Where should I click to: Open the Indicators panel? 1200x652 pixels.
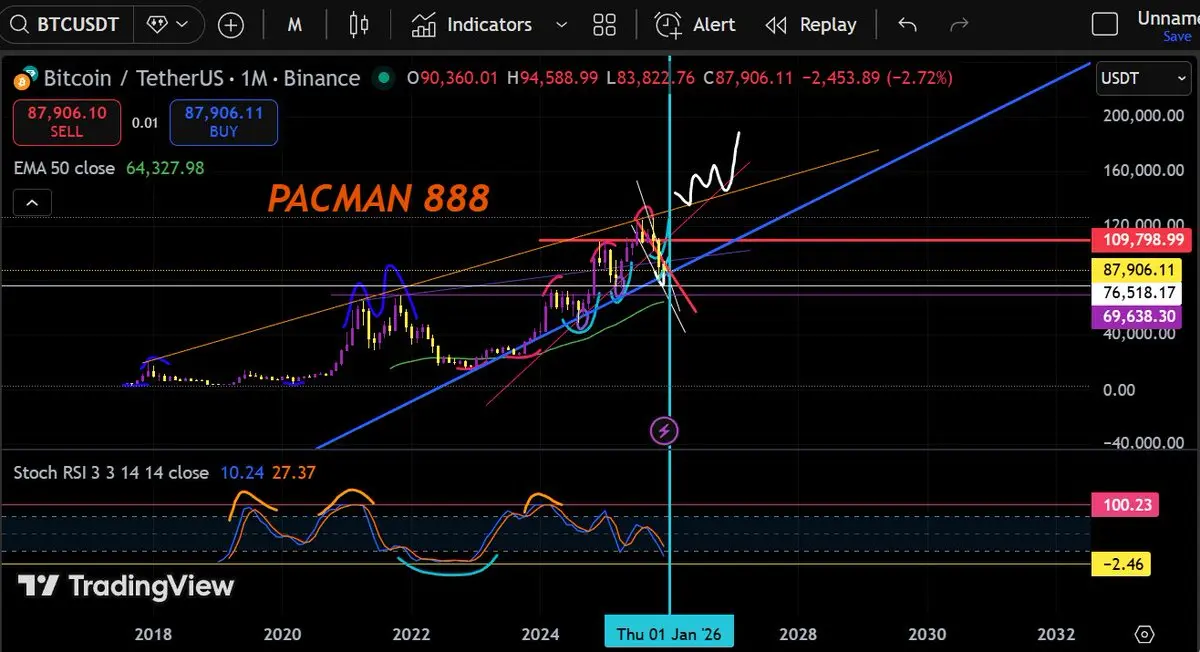coord(472,25)
